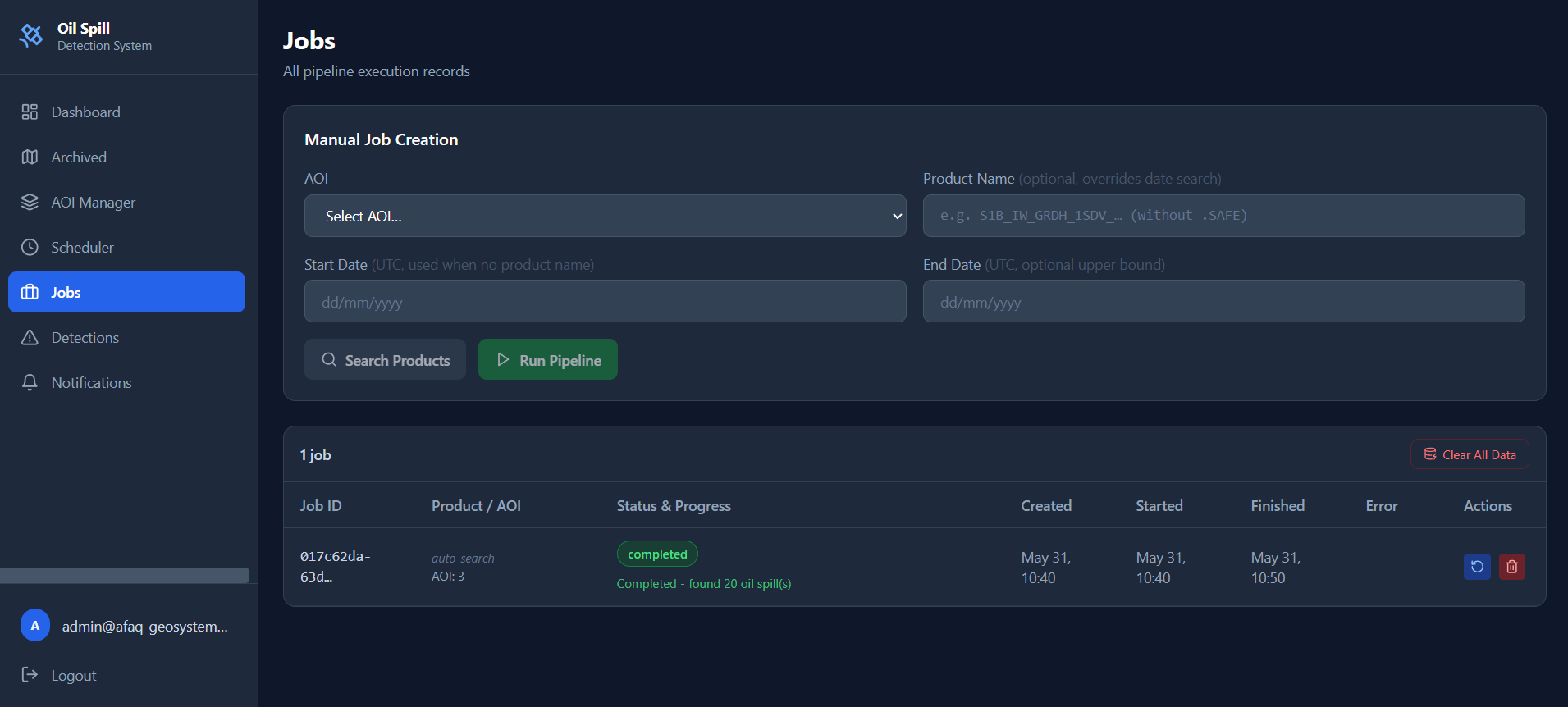Open the Notifications page
1568x707 pixels.
pos(126,383)
